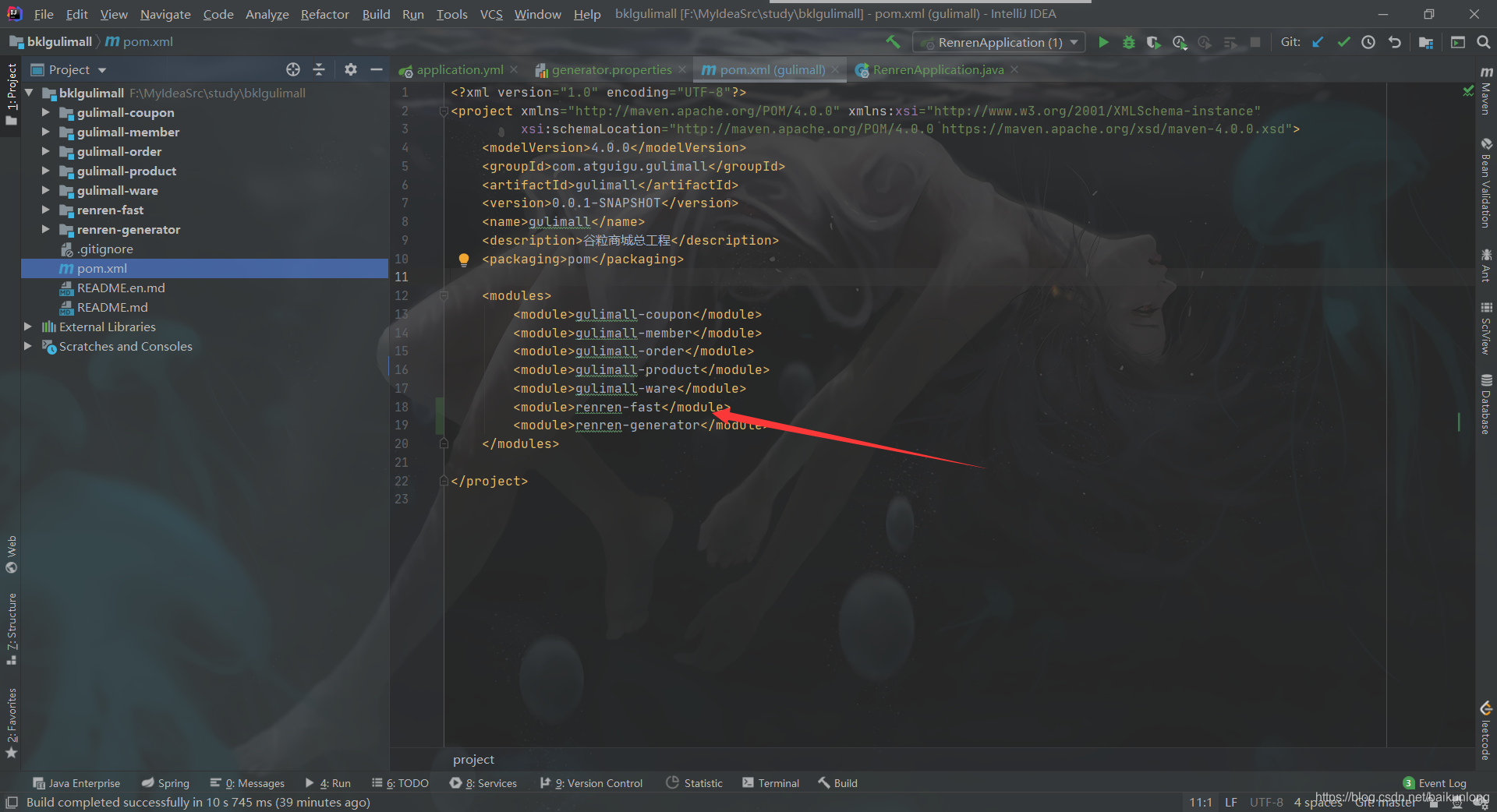Viewport: 1497px width, 812px height.
Task: Open the Maven tool window
Action: 1486,91
